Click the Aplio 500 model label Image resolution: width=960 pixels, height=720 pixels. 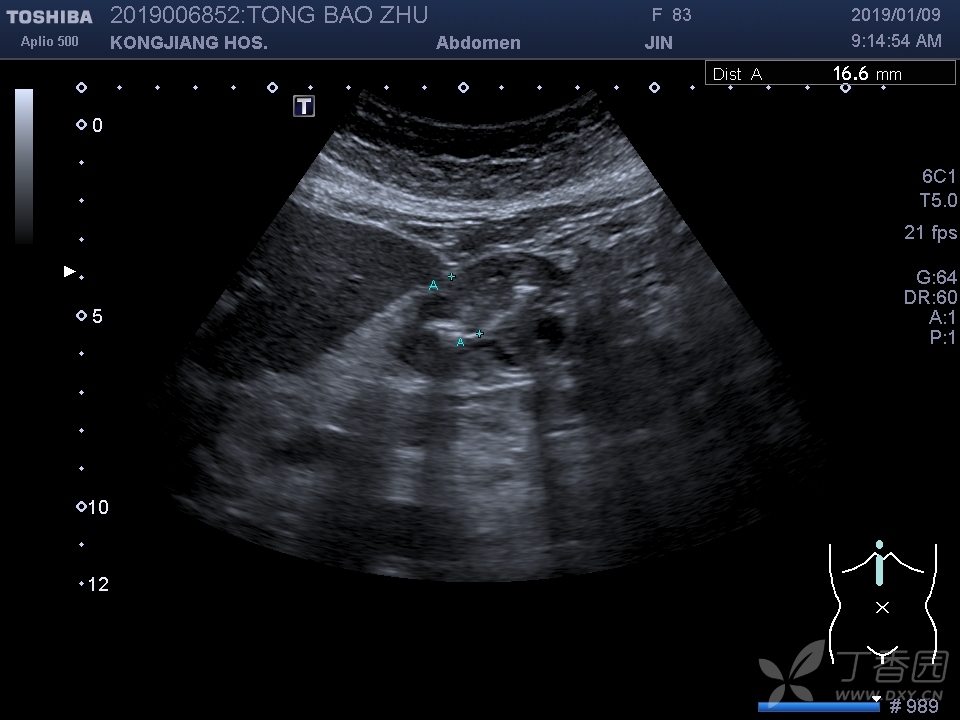(x=49, y=42)
